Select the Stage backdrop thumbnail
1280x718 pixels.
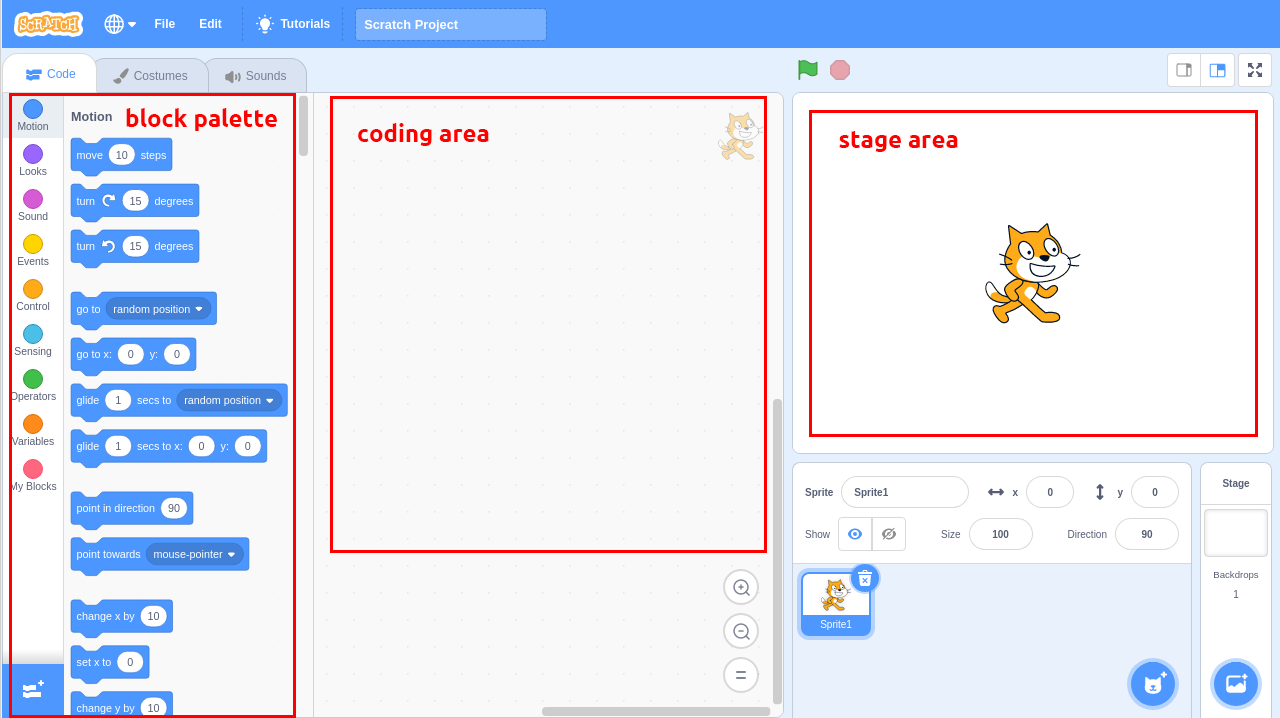(1236, 533)
